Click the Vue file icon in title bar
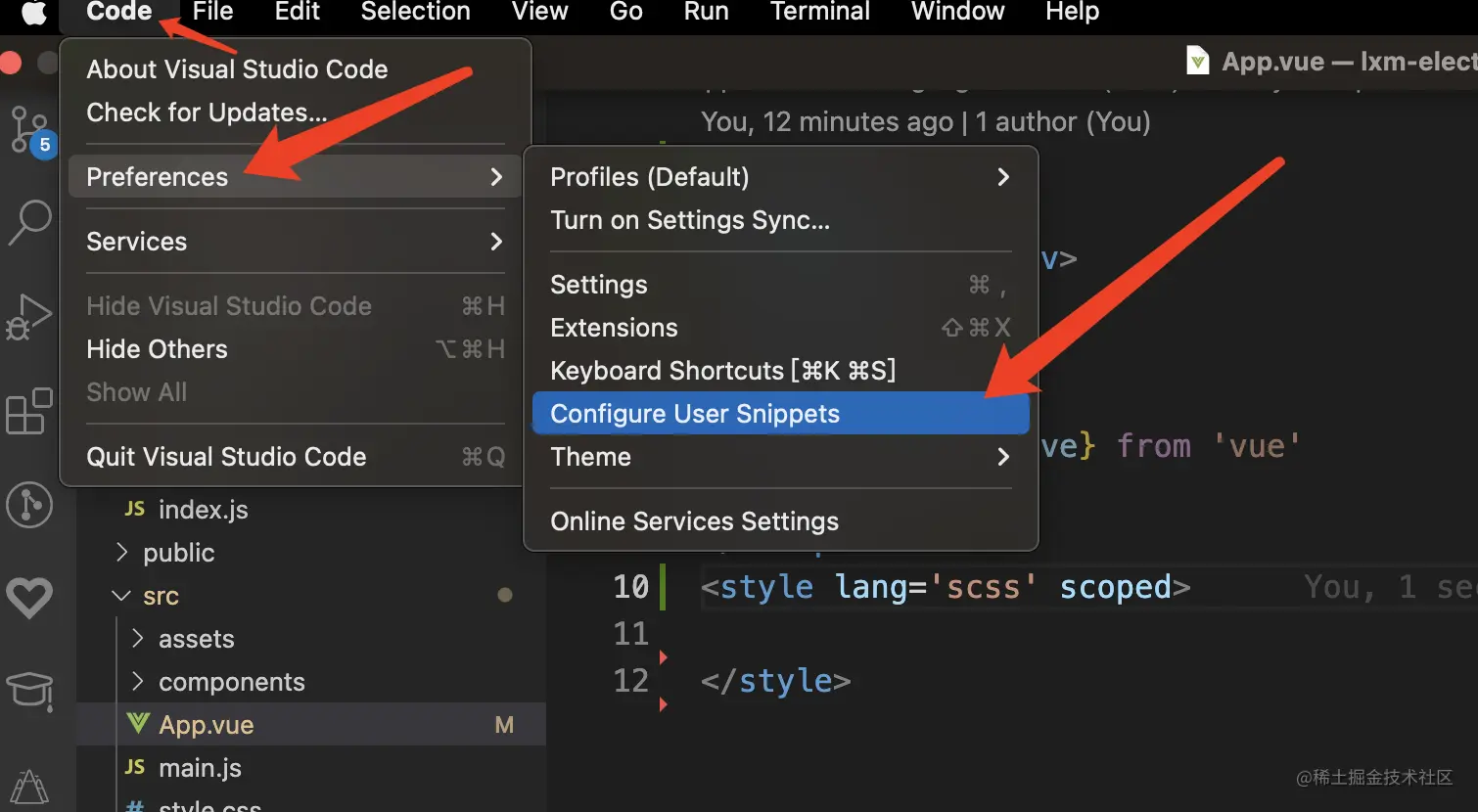1478x812 pixels. click(x=1197, y=62)
